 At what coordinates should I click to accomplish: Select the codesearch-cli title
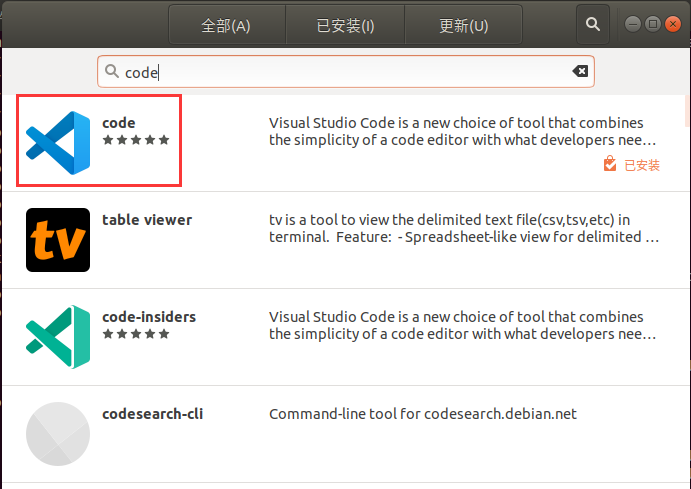[152, 414]
